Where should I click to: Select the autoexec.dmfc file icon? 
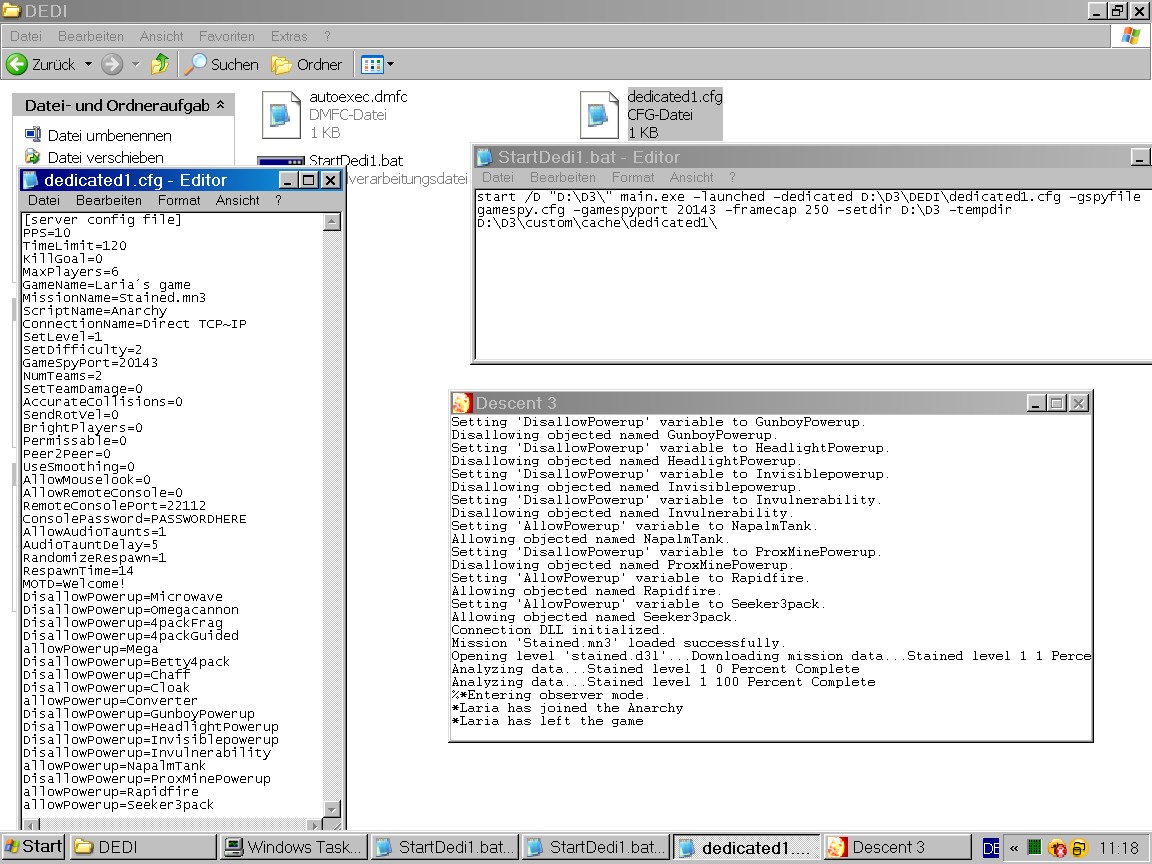click(281, 115)
